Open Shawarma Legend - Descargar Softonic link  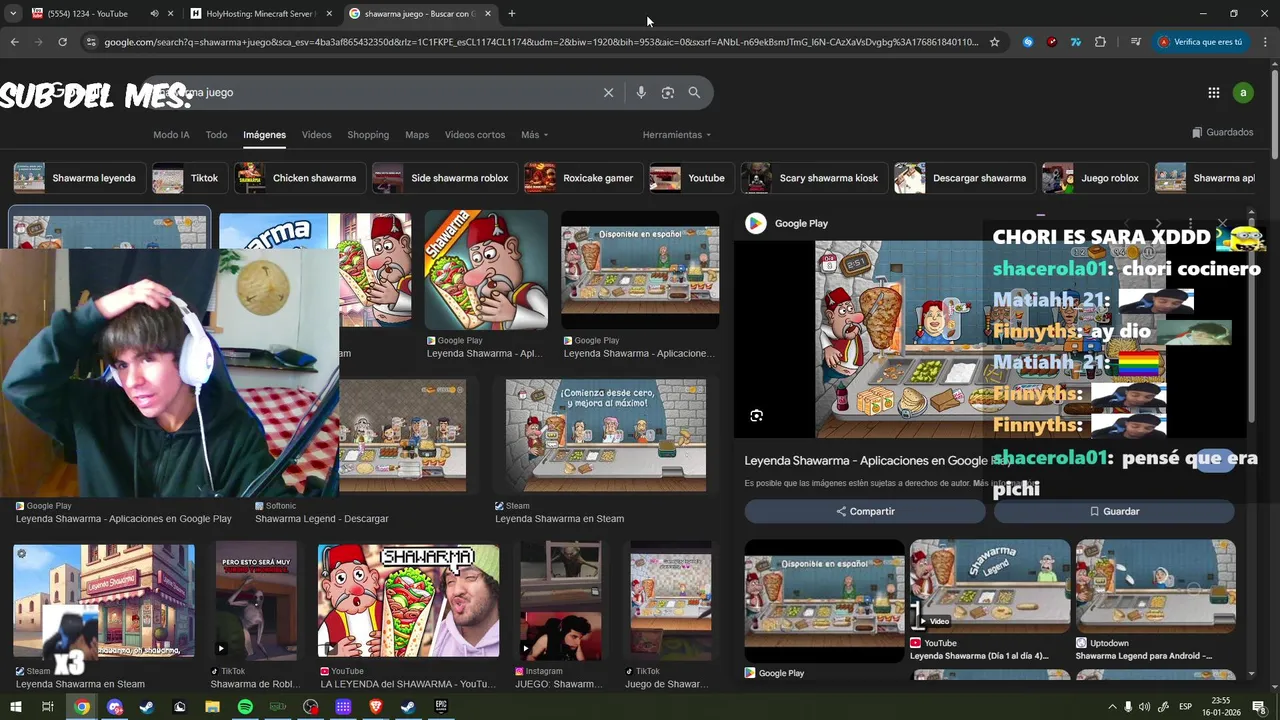click(x=321, y=518)
